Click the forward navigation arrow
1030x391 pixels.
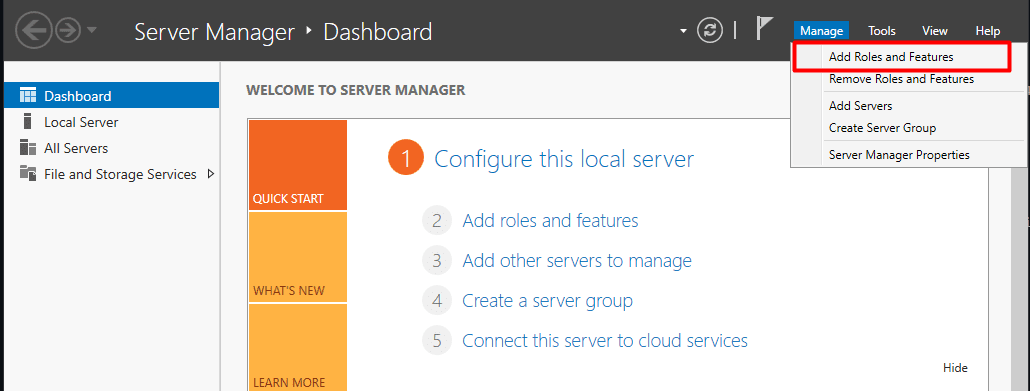click(x=68, y=31)
